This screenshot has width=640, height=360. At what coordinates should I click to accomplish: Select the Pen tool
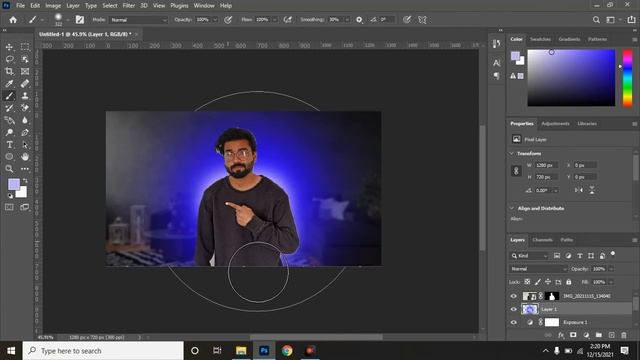[x=25, y=133]
